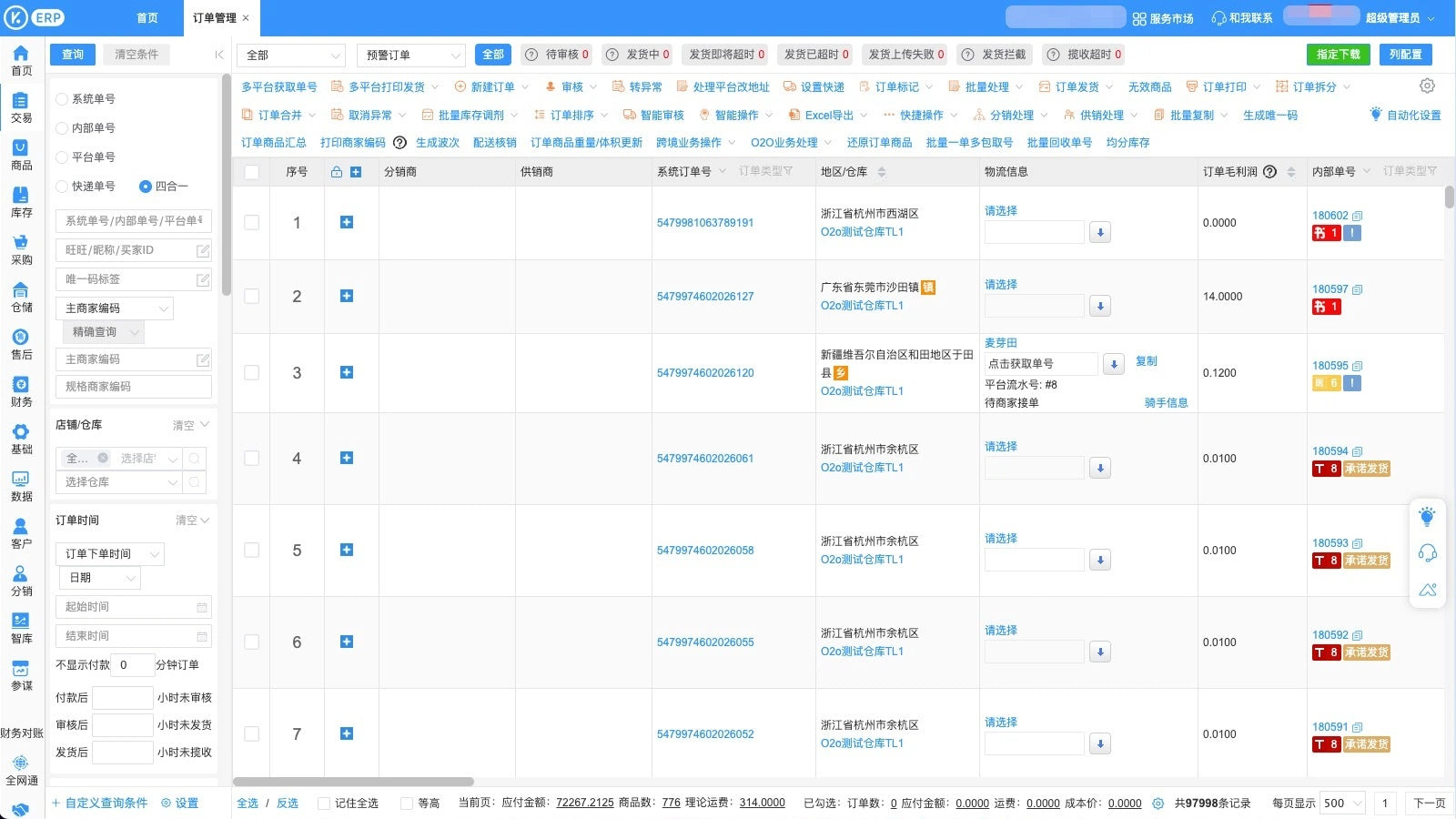Check the checkbox for row 3
This screenshot has height=819, width=1456.
coord(252,372)
